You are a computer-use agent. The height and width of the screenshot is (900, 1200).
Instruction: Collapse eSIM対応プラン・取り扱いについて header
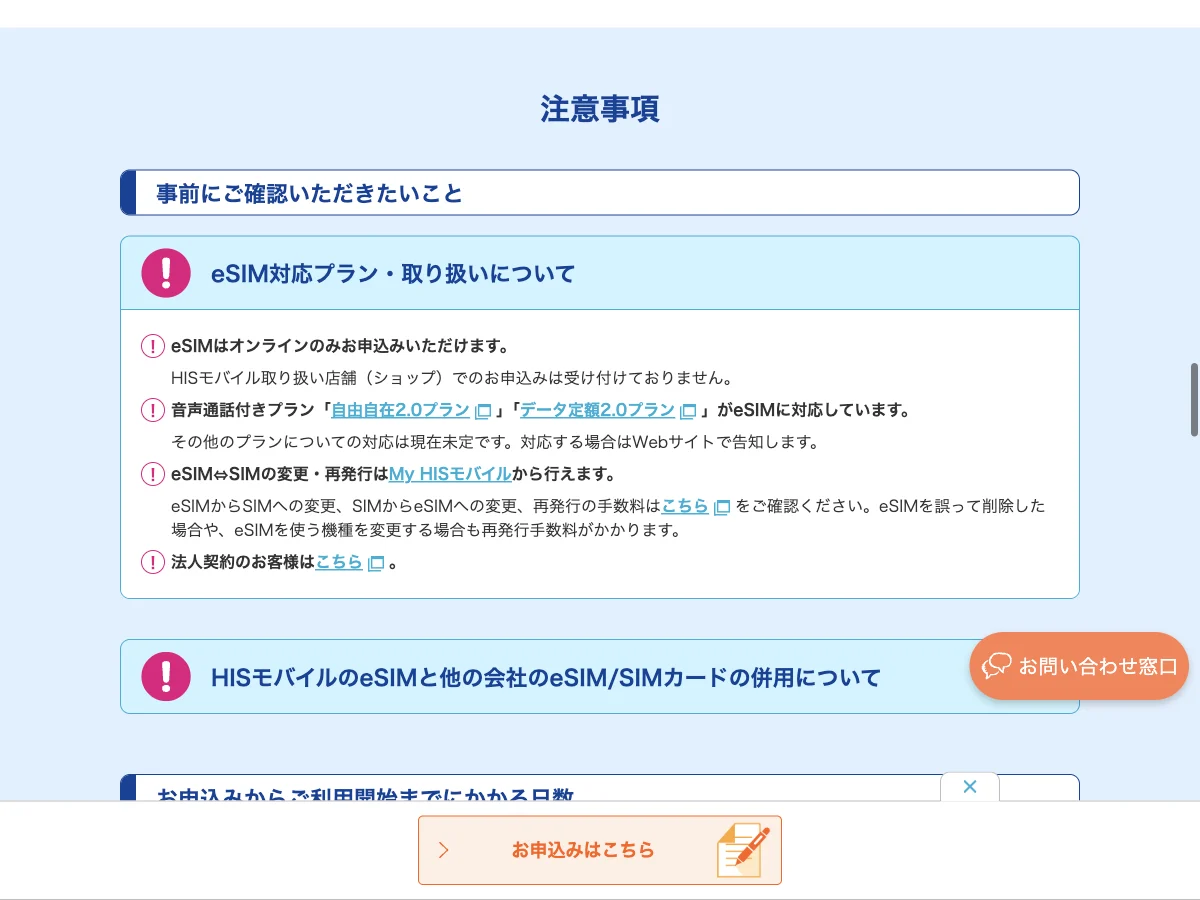pos(600,273)
